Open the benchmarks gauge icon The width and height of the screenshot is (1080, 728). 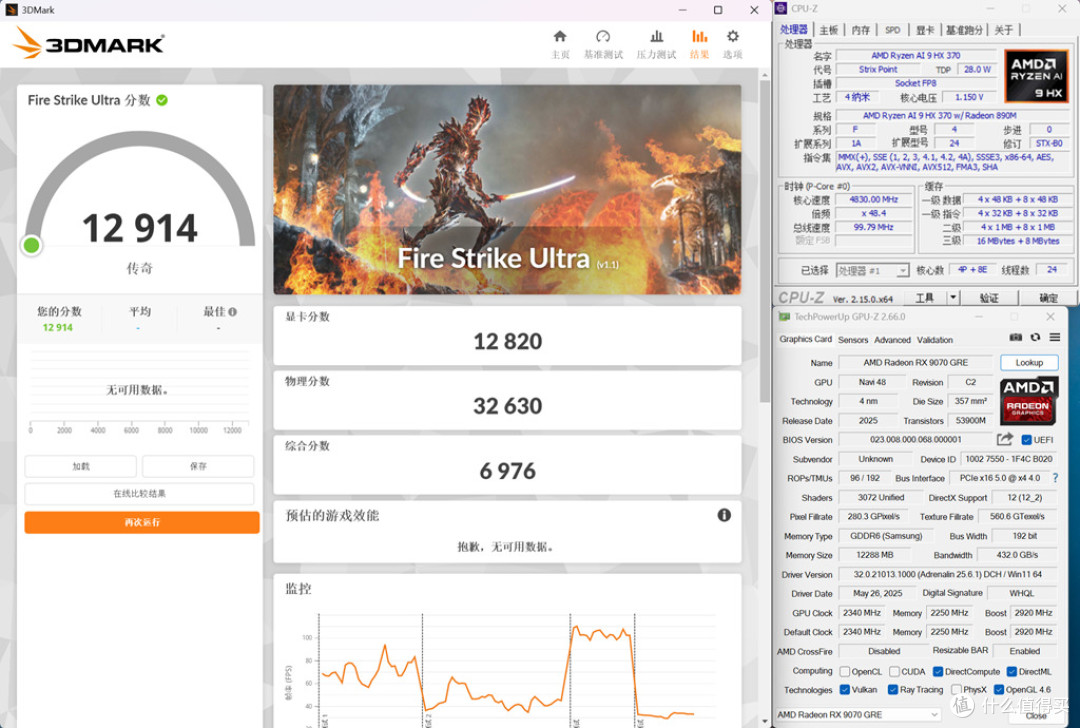[603, 37]
